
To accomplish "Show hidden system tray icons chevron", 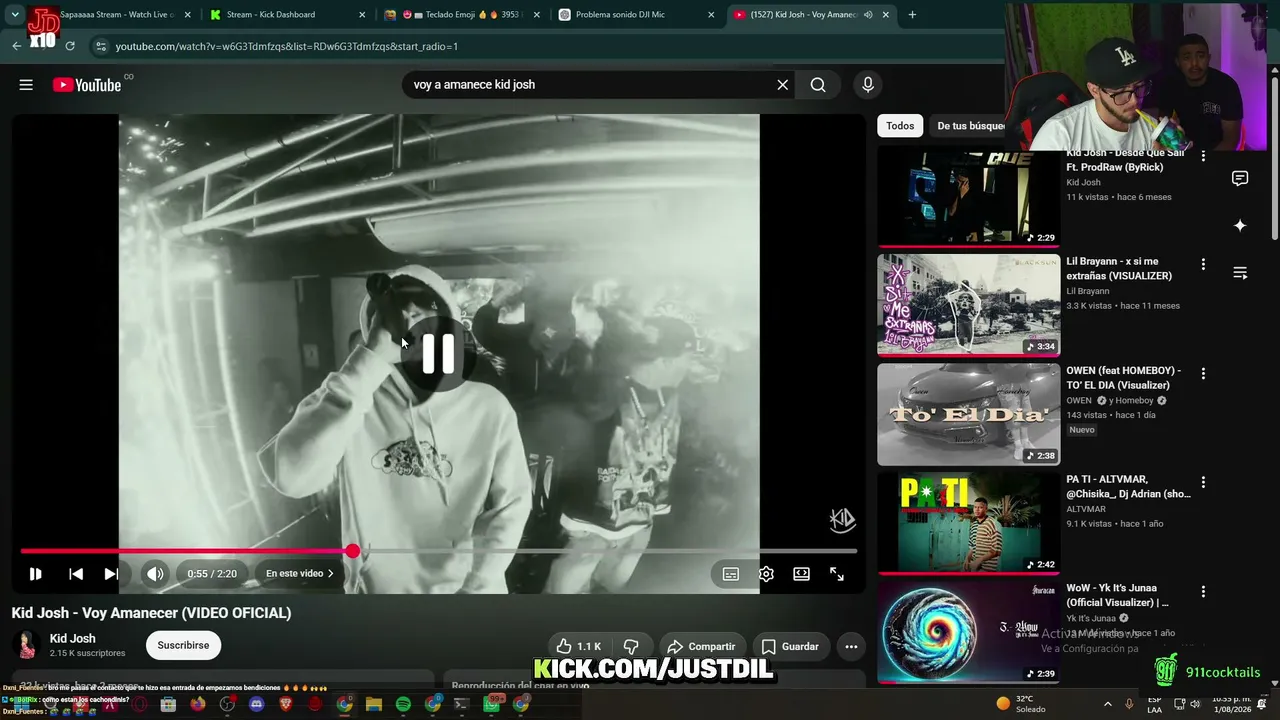I will coord(1107,704).
